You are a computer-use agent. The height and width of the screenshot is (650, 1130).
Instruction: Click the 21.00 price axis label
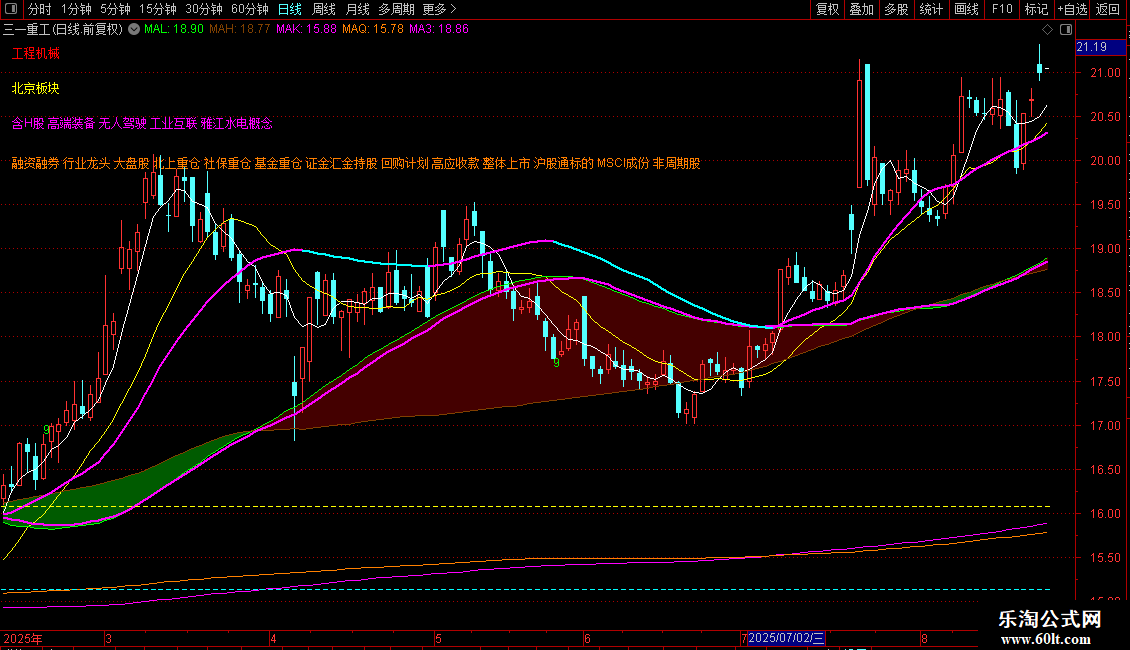(x=1105, y=73)
